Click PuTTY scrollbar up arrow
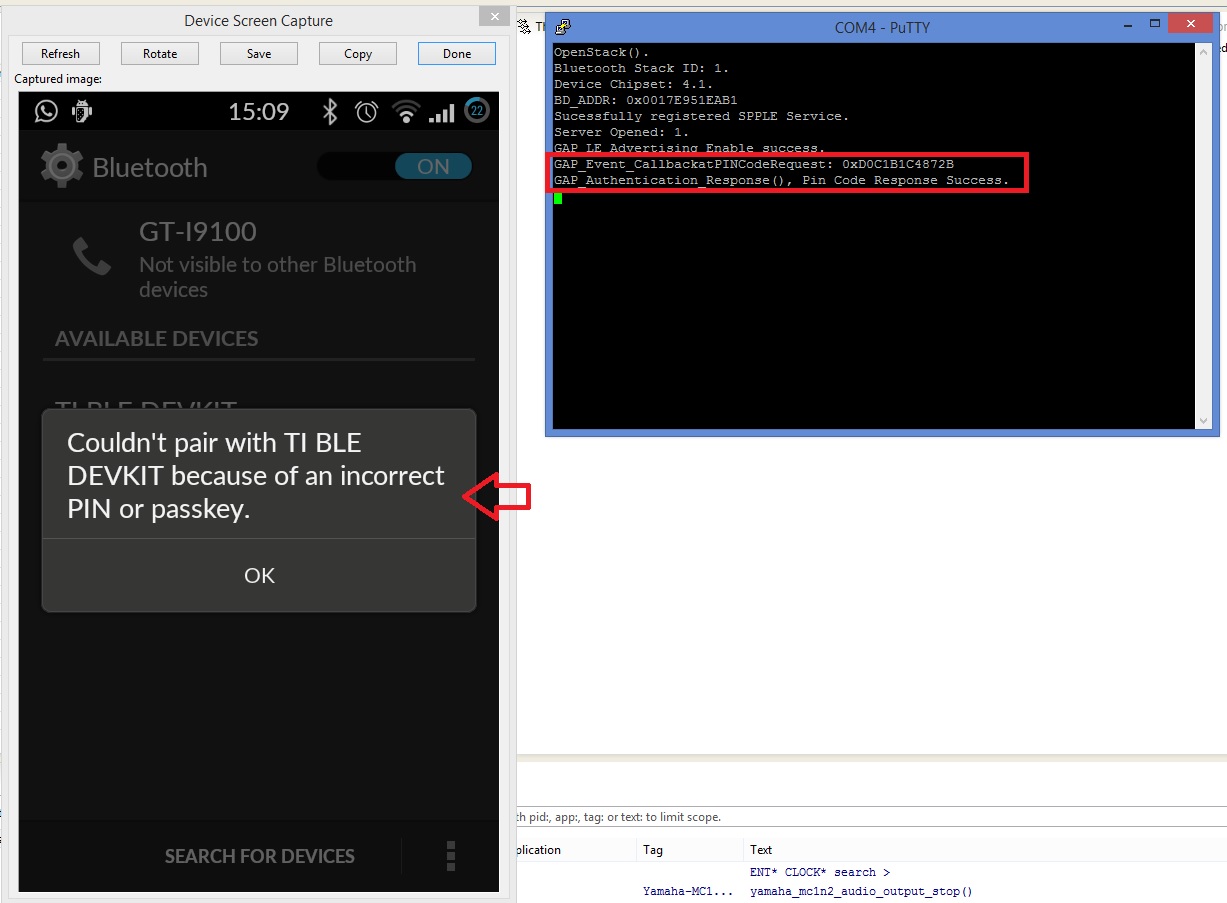This screenshot has height=903, width=1227. coord(1204,51)
